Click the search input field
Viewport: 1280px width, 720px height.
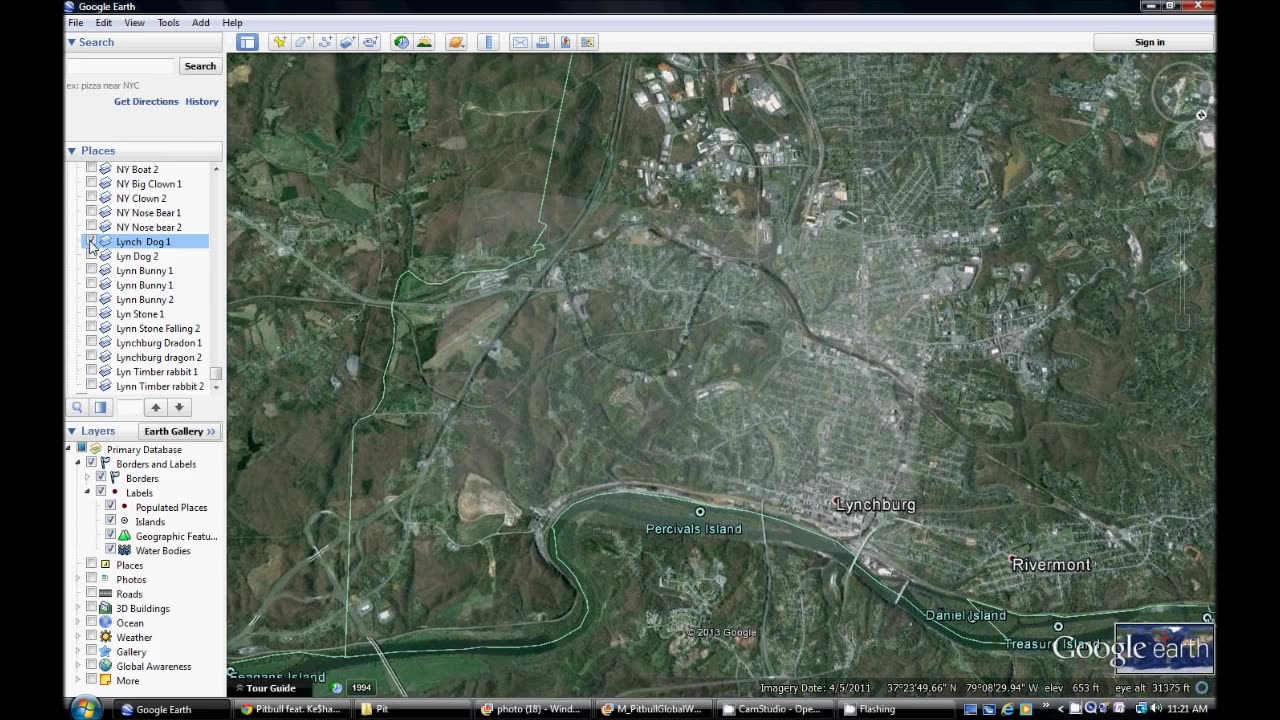pos(121,66)
